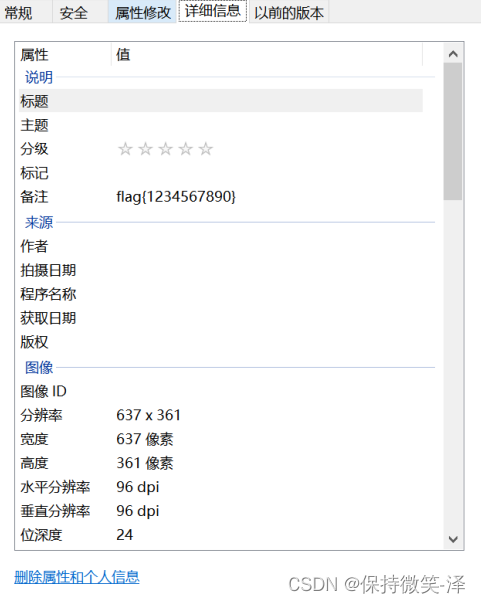Click the 高度 value 361 像素
Viewport: 481px width, 603px height.
click(145, 463)
